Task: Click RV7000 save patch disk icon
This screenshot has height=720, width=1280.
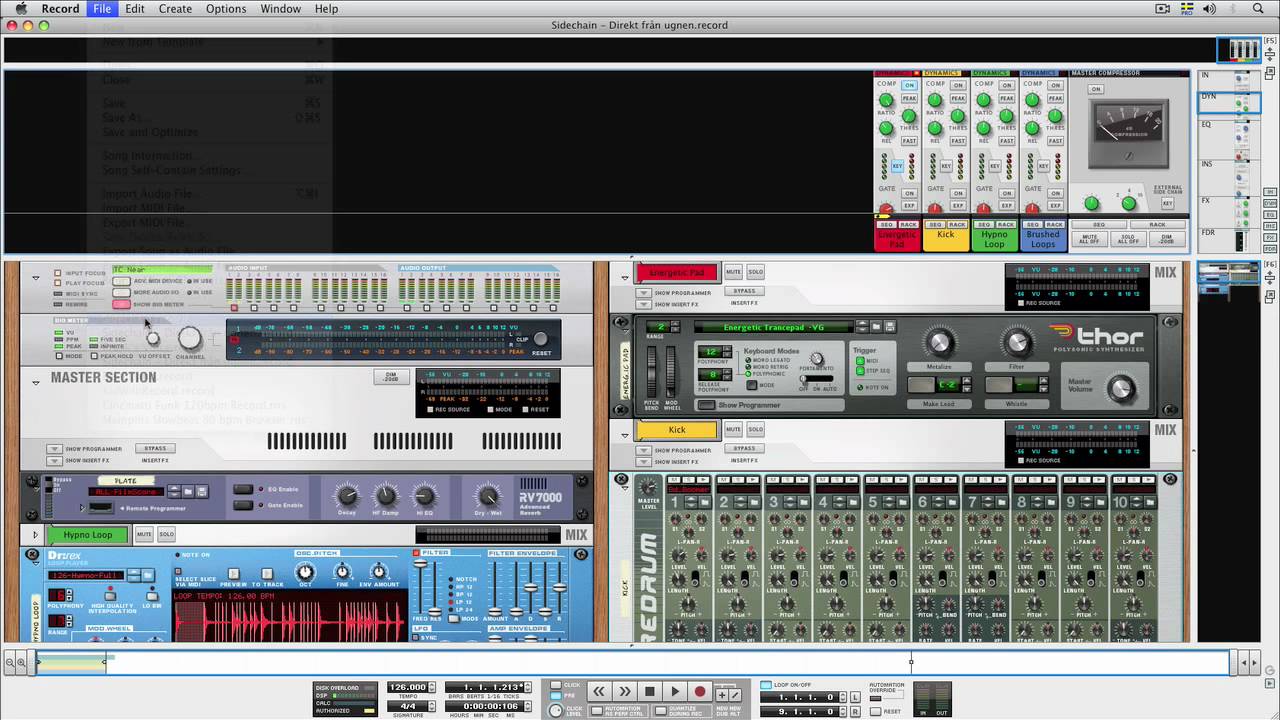Action: (202, 491)
